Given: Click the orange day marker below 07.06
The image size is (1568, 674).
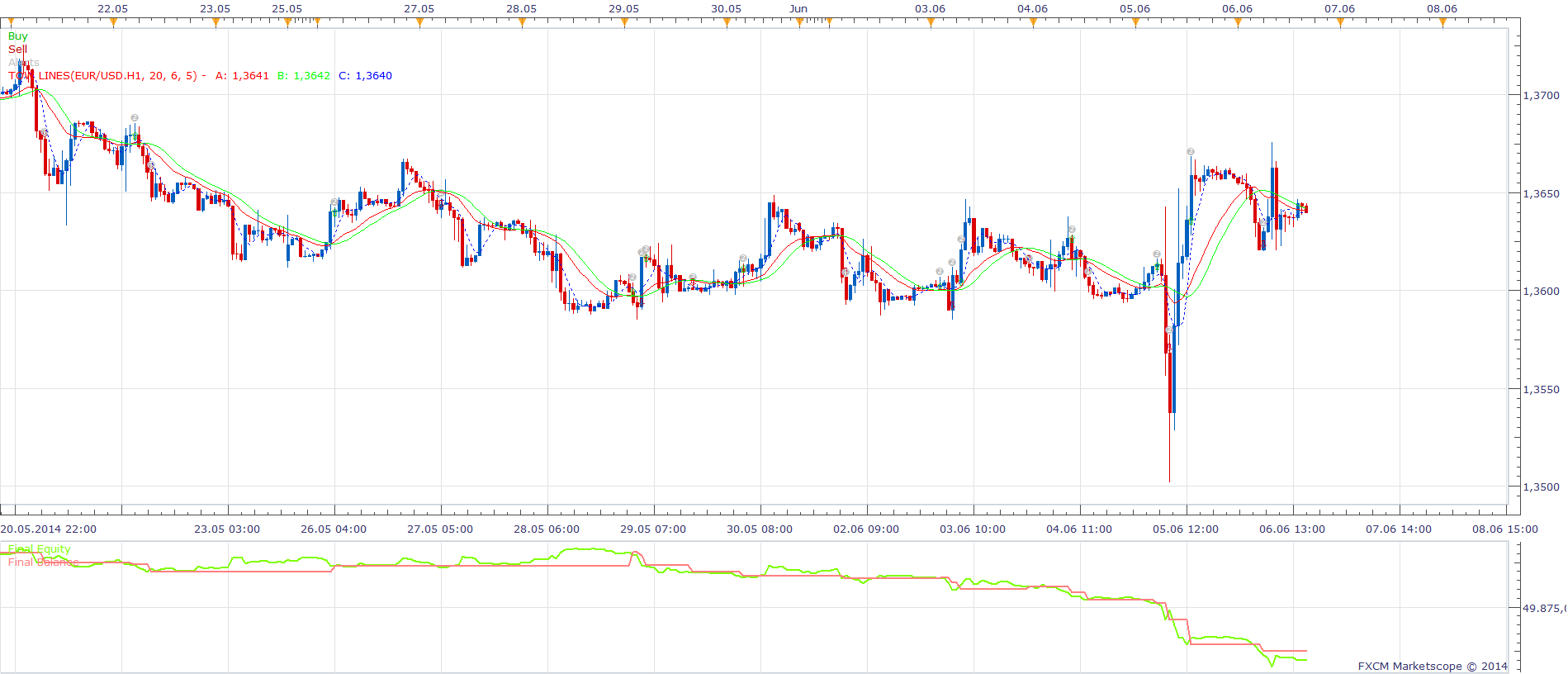Looking at the screenshot, I should point(1340,23).
